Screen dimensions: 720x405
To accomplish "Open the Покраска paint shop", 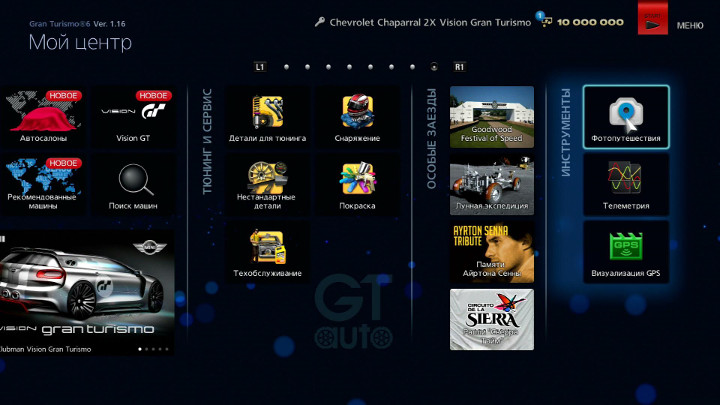I will [x=359, y=184].
